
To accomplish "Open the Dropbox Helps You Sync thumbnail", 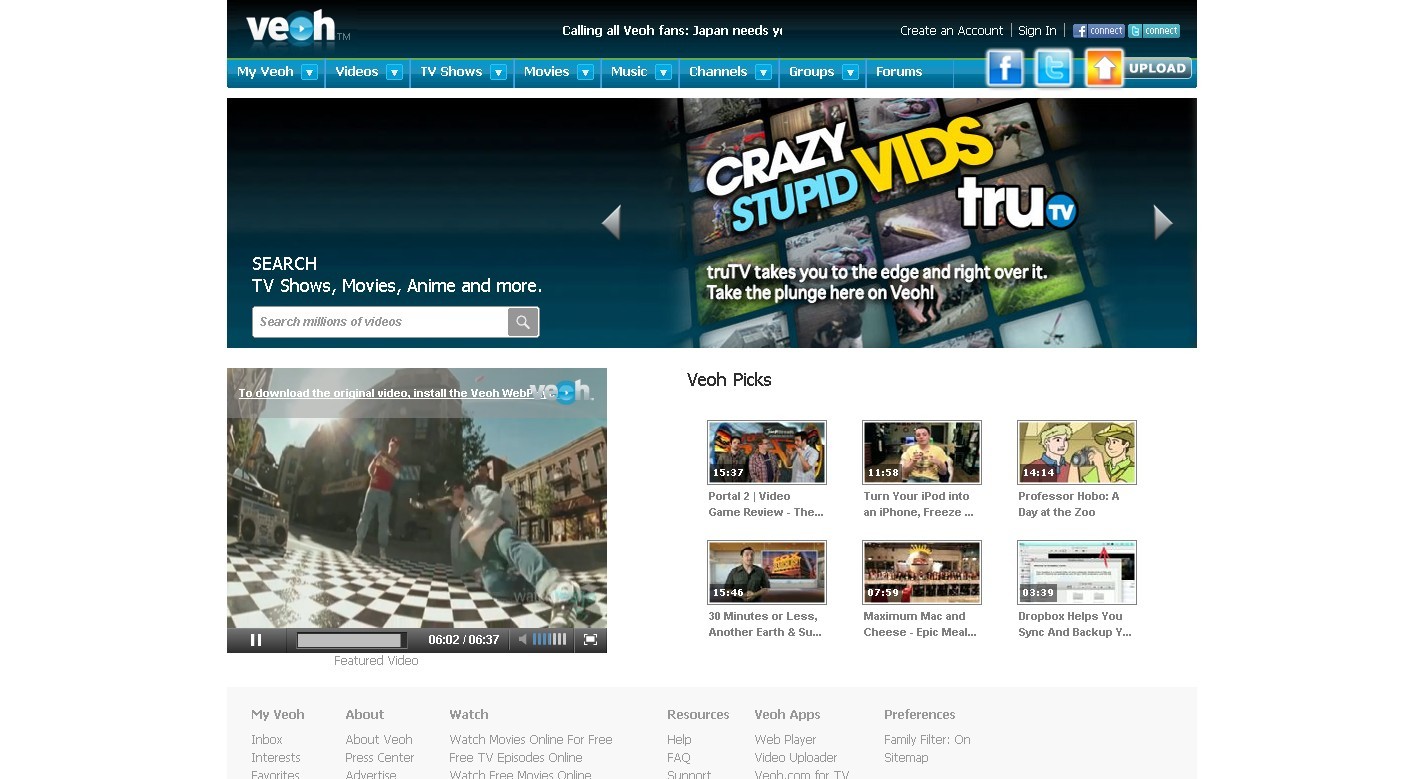I will click(x=1077, y=572).
